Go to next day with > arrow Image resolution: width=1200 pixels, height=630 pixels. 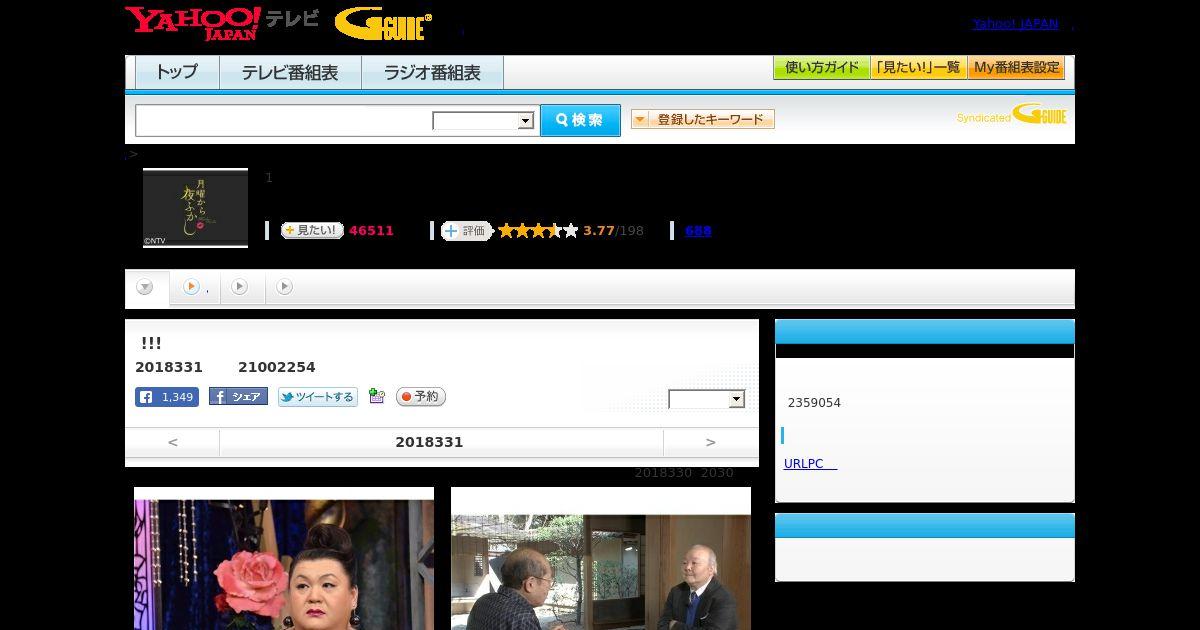coord(711,442)
